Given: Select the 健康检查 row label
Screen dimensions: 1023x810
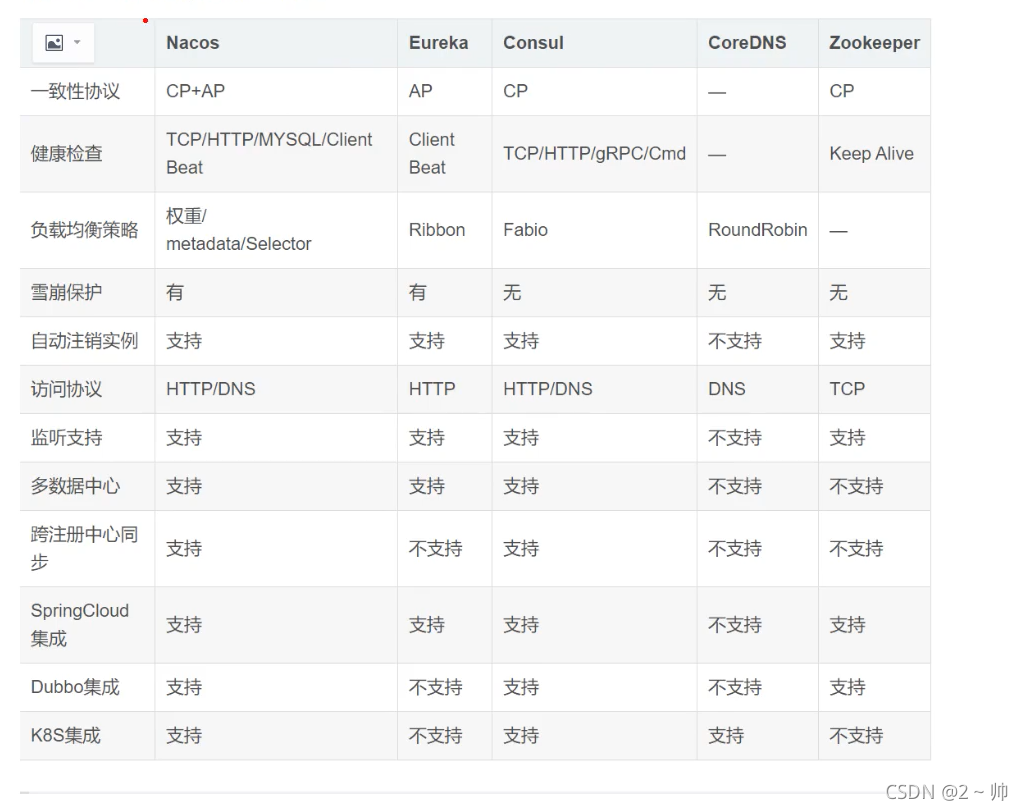Looking at the screenshot, I should pyautogui.click(x=66, y=154).
